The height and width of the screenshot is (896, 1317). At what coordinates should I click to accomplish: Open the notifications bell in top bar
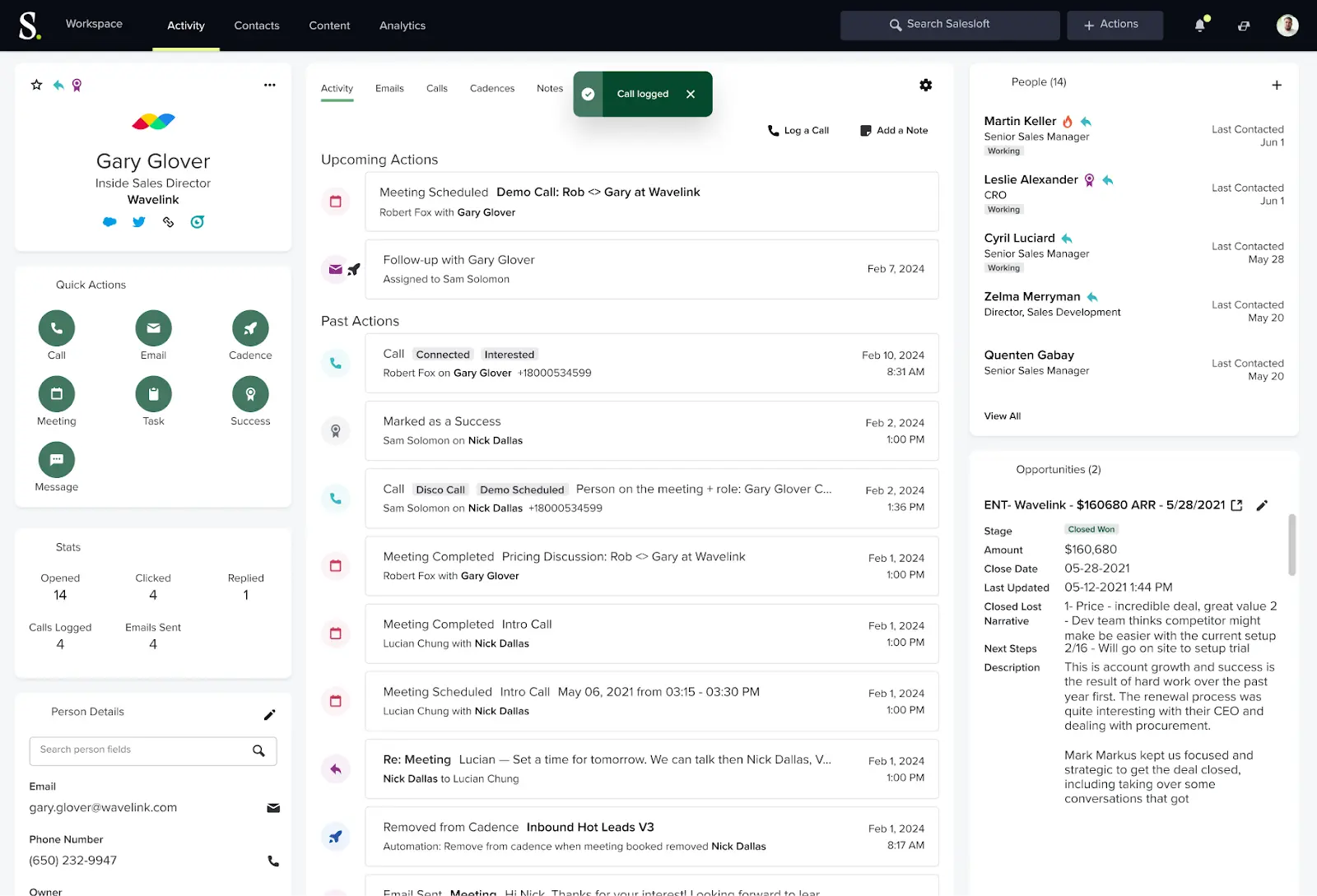coord(1200,25)
